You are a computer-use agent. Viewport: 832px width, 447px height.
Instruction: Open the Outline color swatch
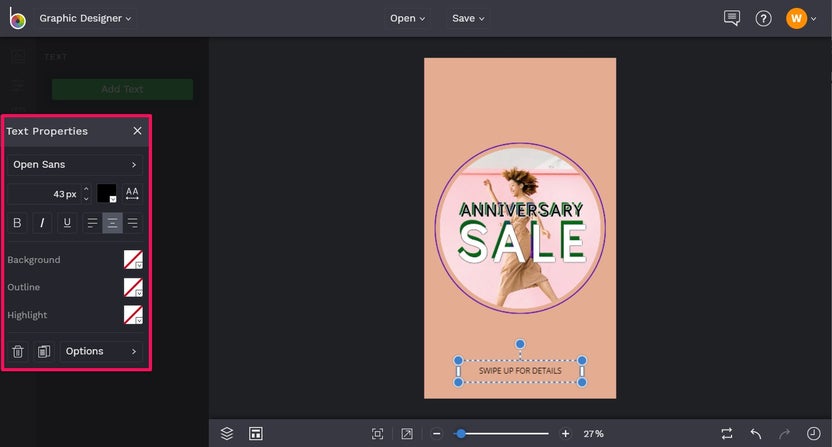point(133,287)
